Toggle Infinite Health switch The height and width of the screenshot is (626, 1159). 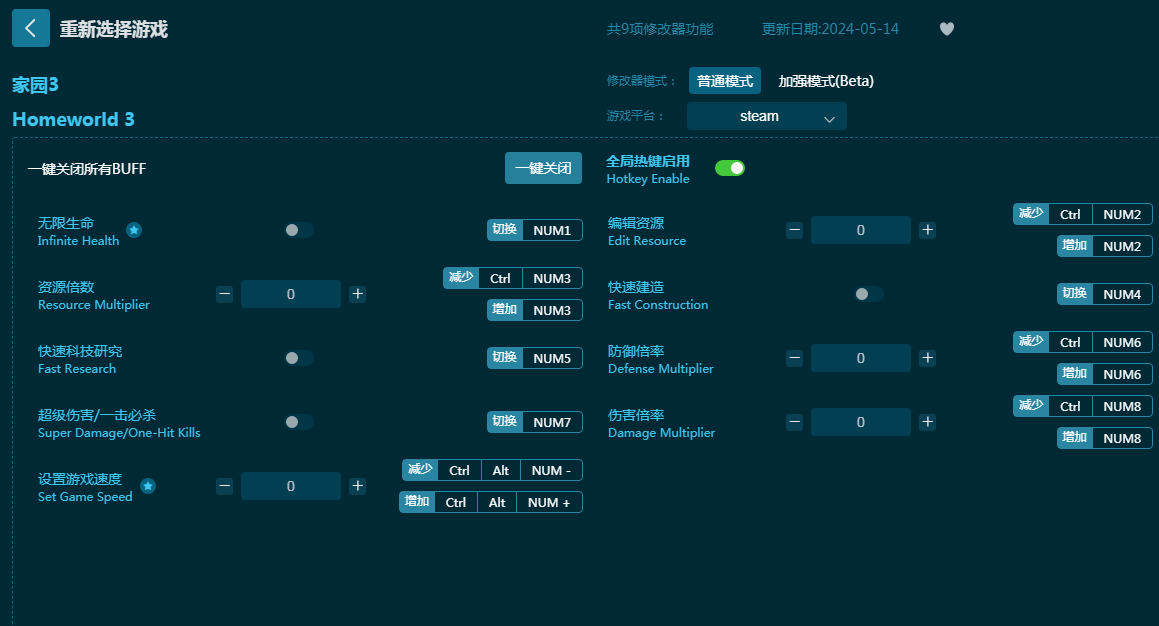(x=299, y=230)
